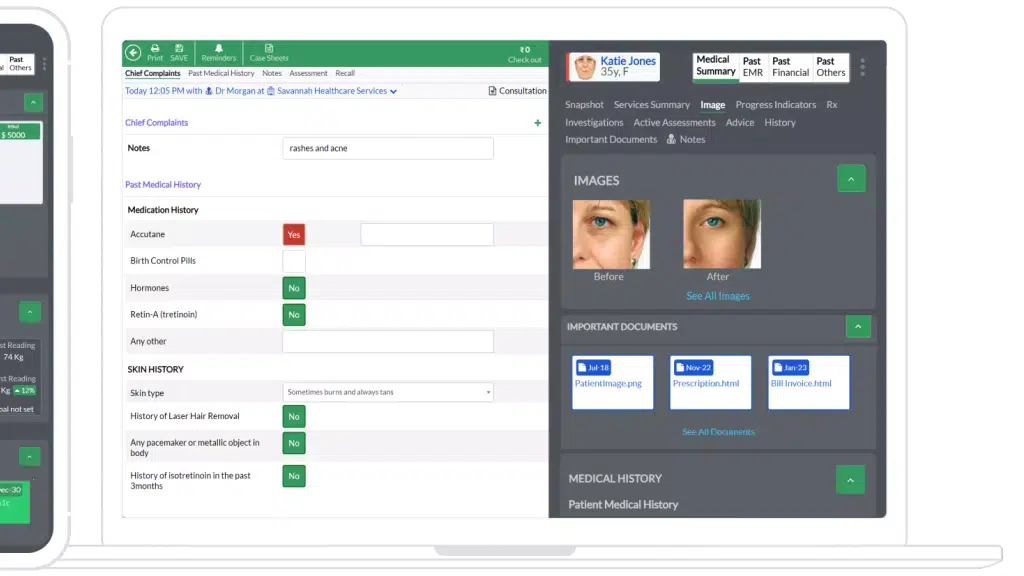Open Skin type dropdown
This screenshot has width=1024, height=576.
coord(388,392)
